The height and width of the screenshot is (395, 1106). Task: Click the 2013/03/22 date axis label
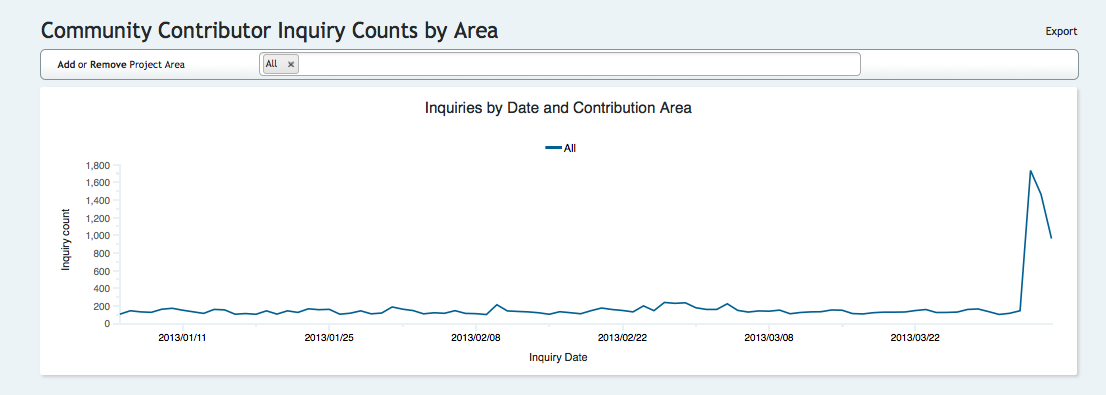[915, 338]
